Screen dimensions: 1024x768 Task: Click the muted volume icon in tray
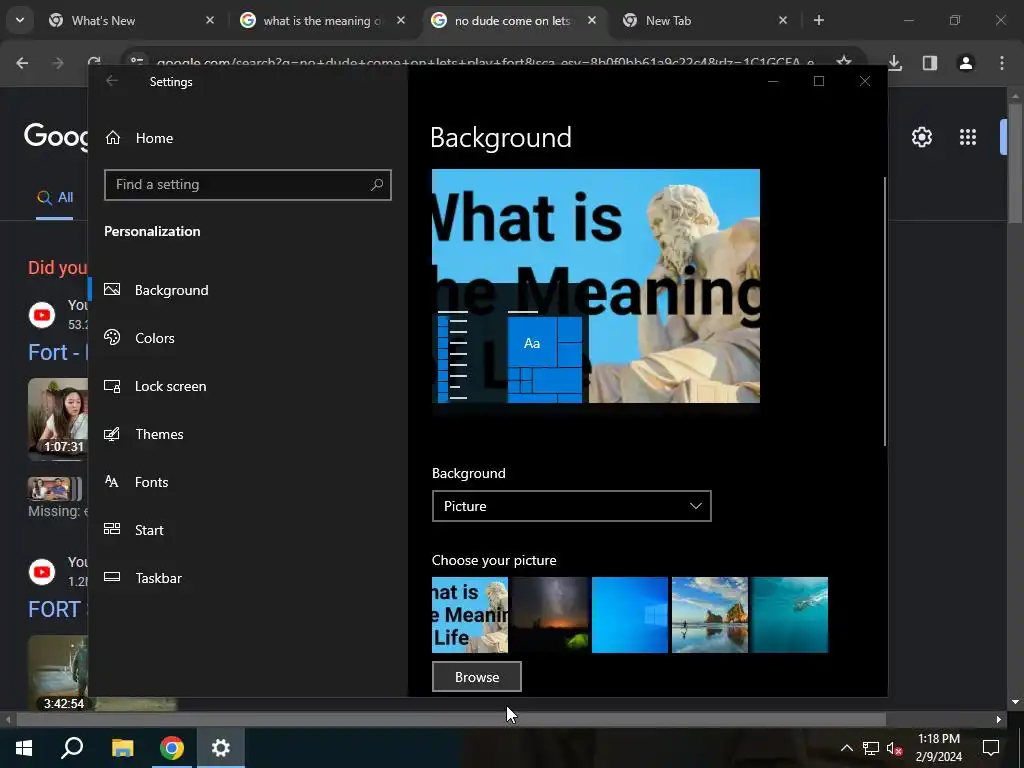pos(895,748)
